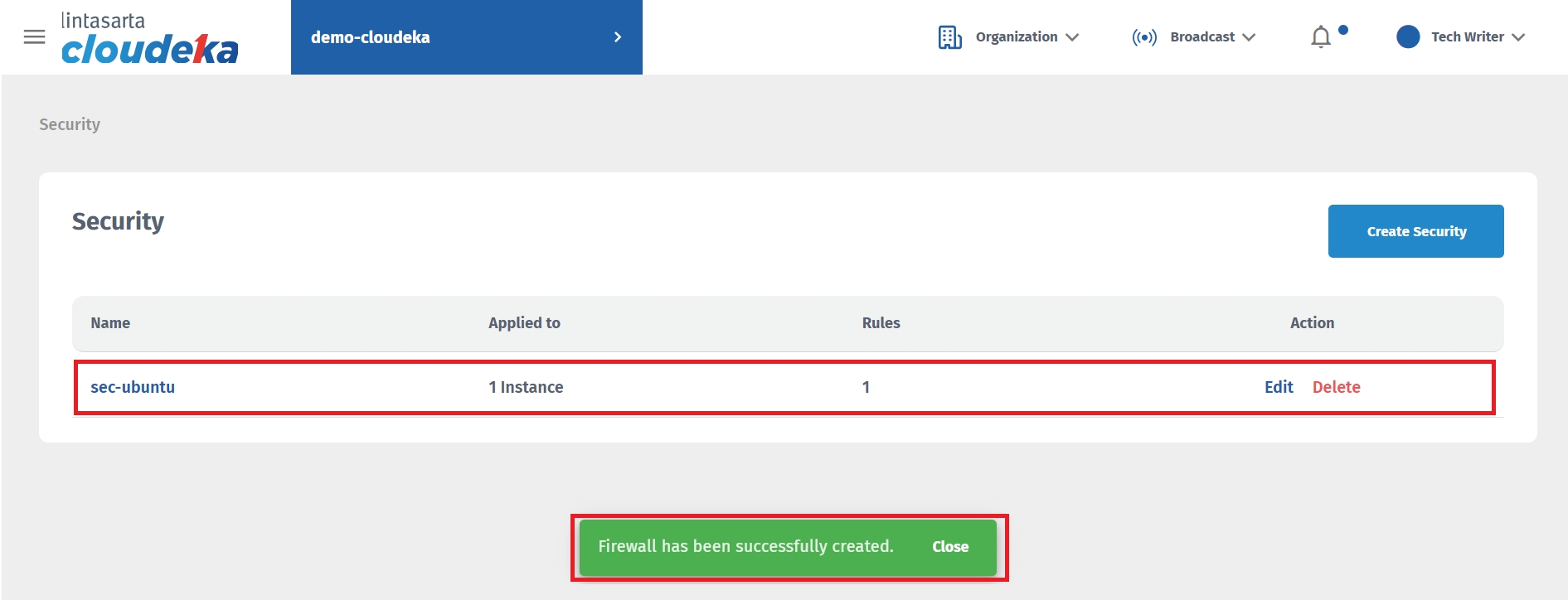Open the Tech Writer user menu
The image size is (1568, 600).
(1467, 37)
